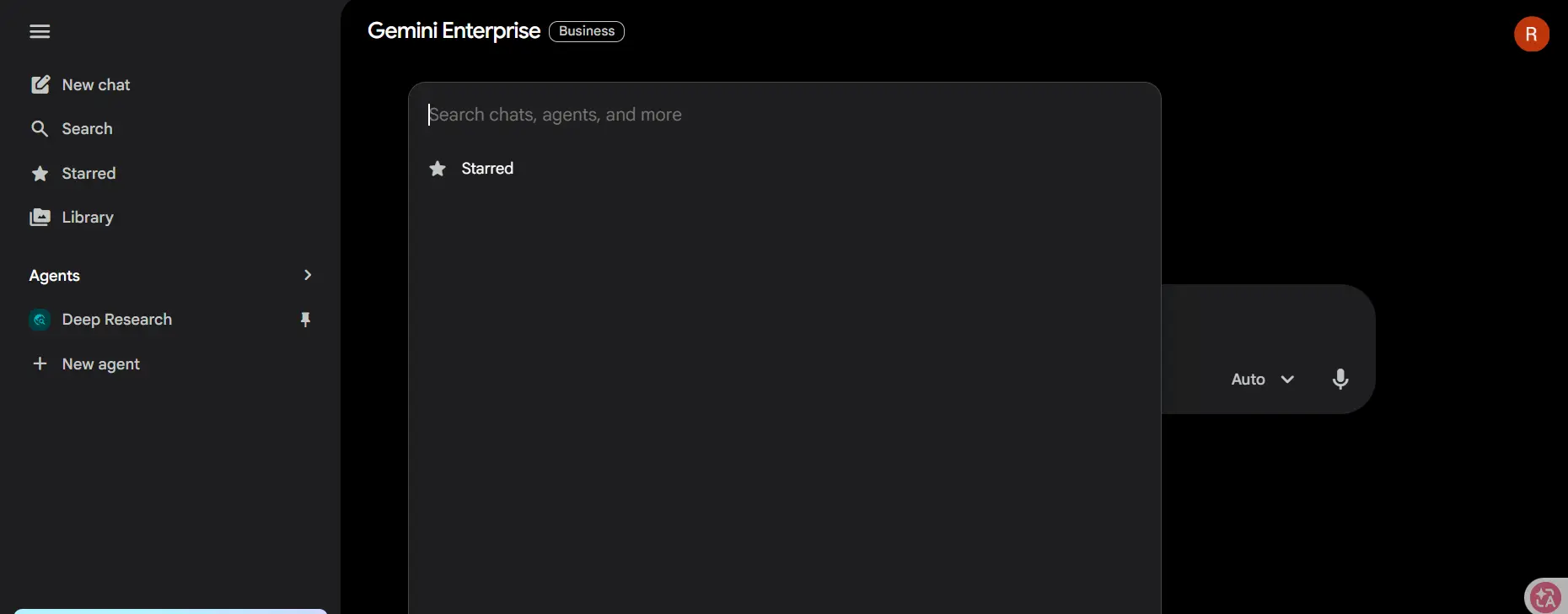Screen dimensions: 1568x614
Task: Click the New chat label
Action: tap(96, 84)
